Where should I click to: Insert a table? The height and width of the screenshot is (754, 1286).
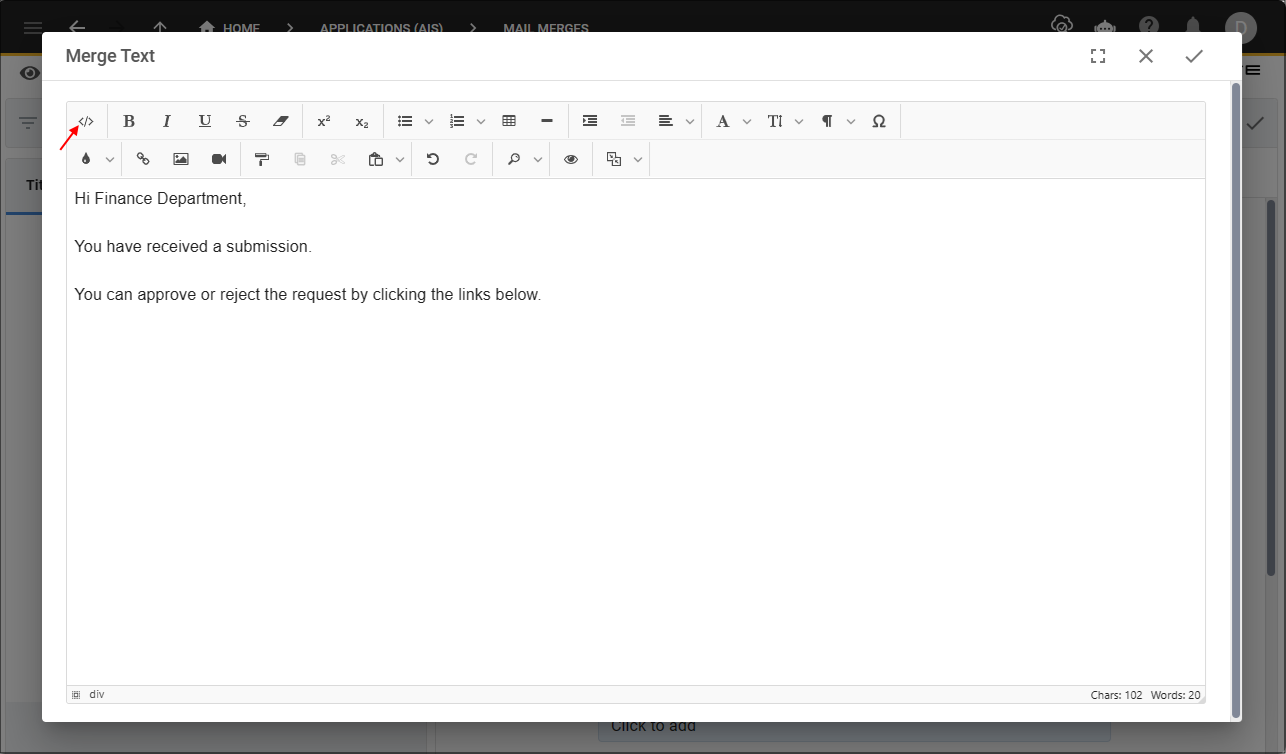pos(509,121)
